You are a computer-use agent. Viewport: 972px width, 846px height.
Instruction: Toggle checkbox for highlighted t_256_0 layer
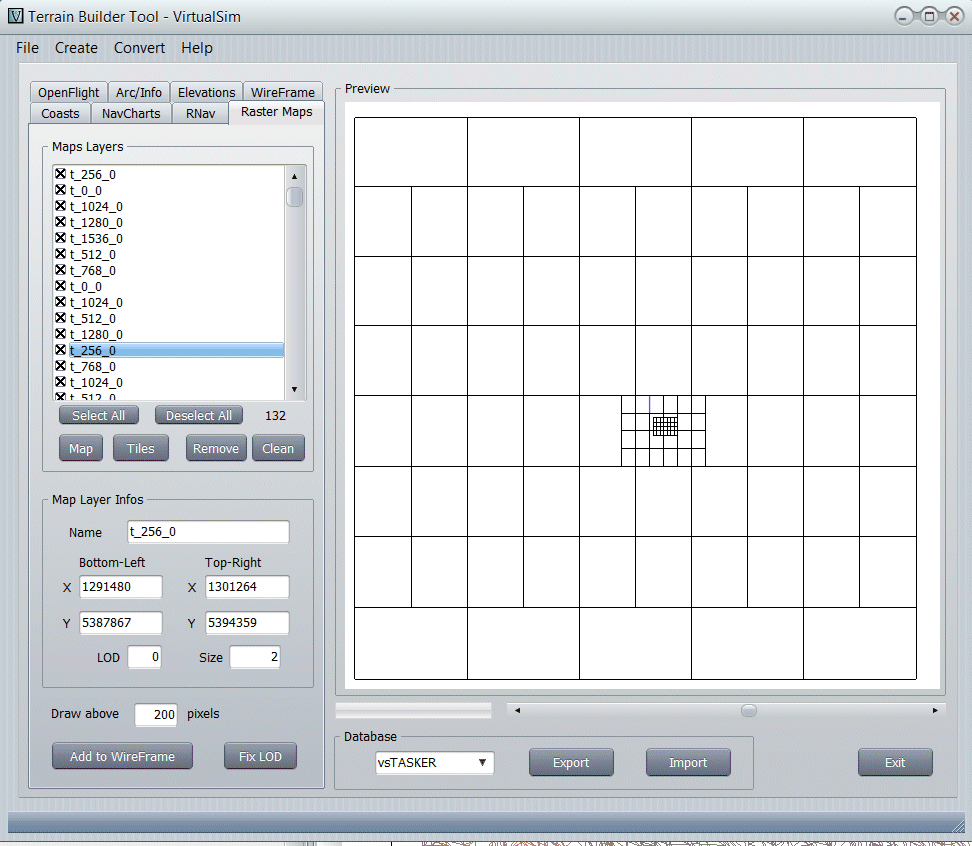pos(60,350)
